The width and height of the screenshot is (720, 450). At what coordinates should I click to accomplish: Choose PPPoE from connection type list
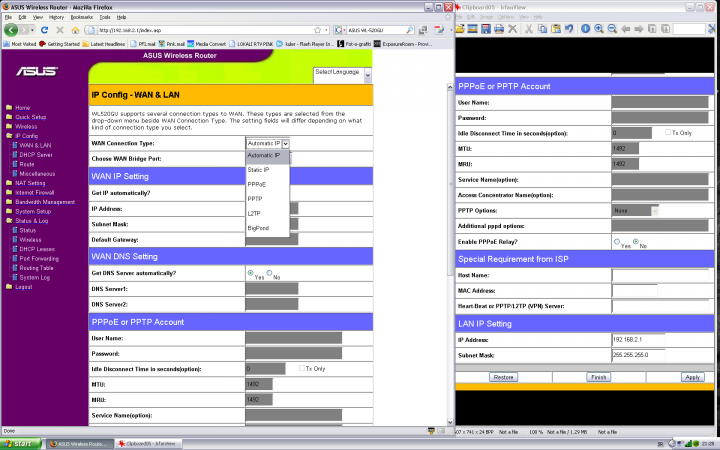[257, 185]
